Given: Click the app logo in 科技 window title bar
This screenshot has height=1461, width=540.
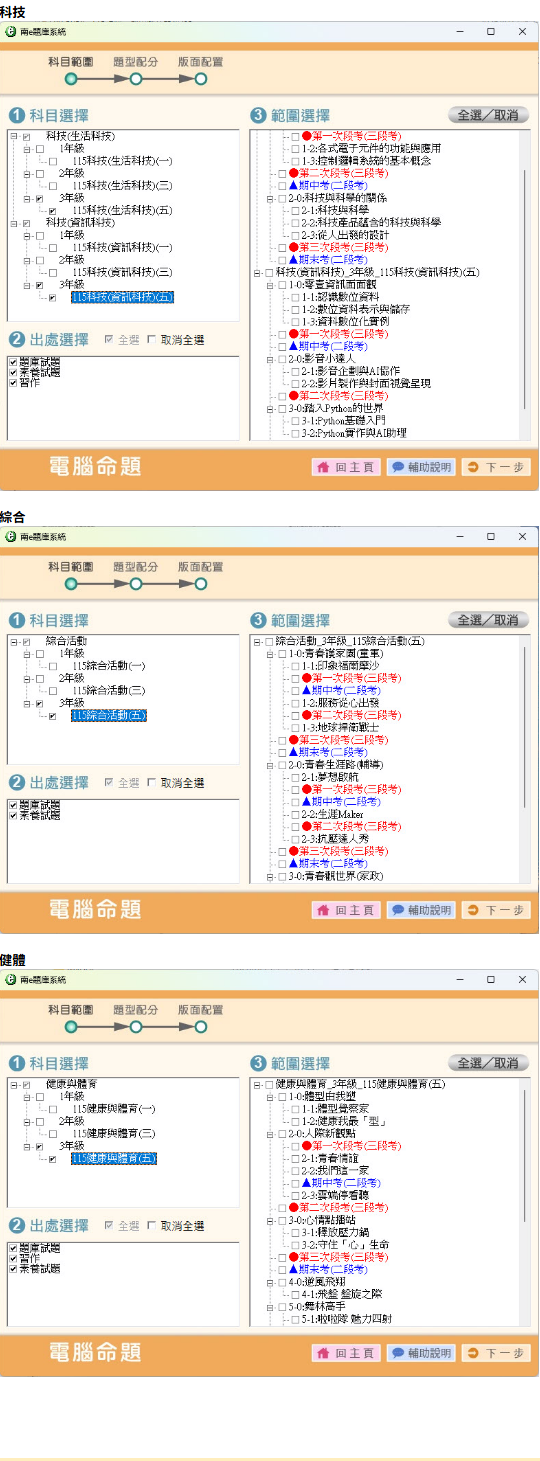Looking at the screenshot, I should [11, 32].
